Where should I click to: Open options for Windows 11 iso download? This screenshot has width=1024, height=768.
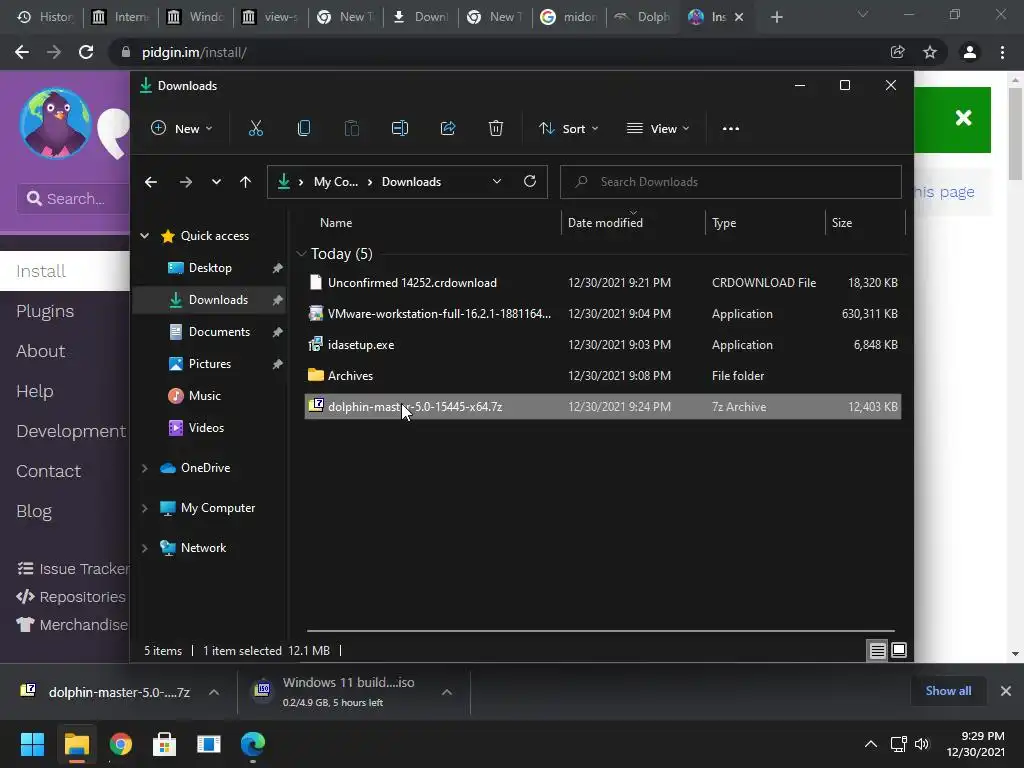(x=447, y=692)
